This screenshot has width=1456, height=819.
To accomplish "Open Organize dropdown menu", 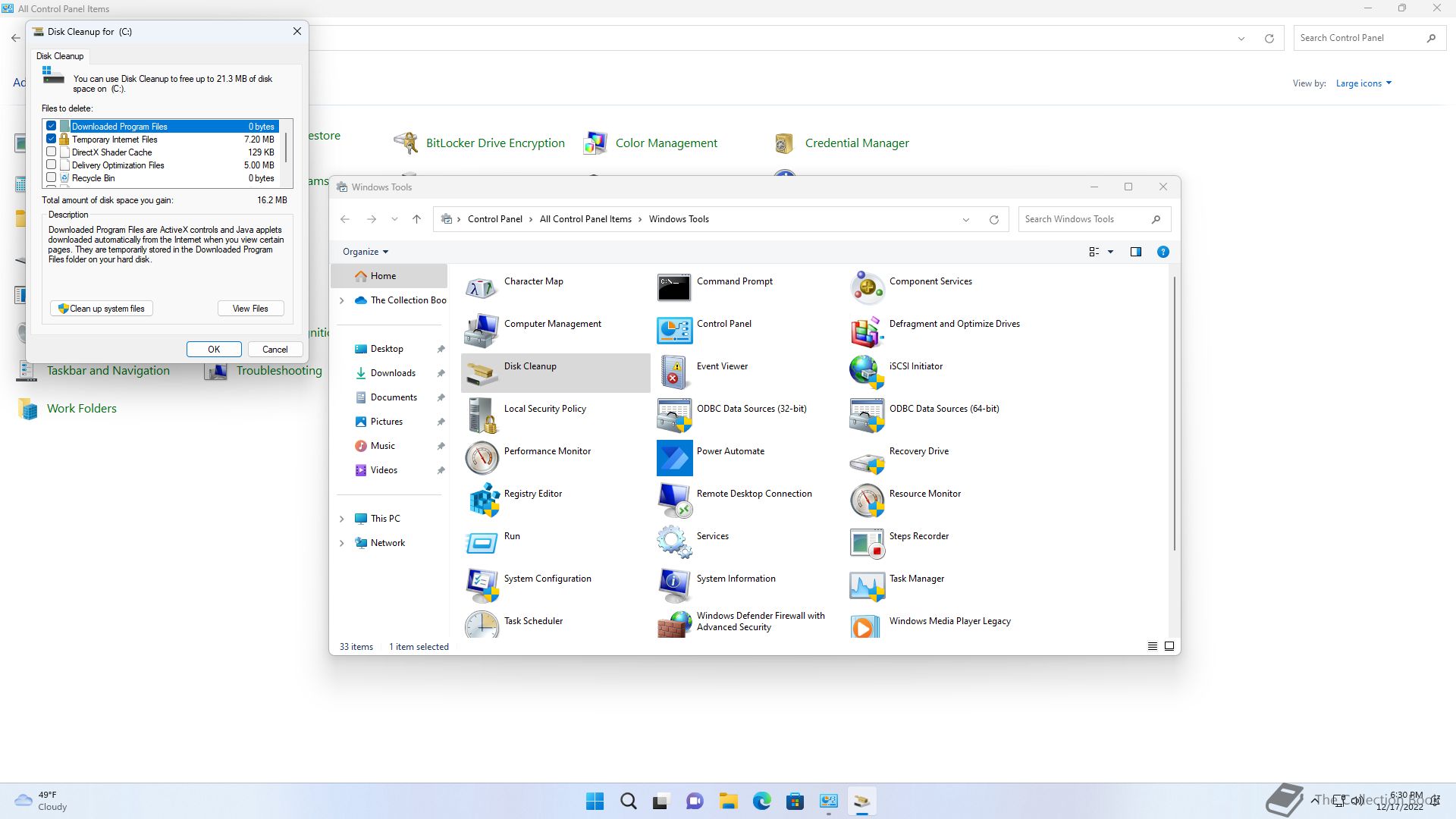I will 366,252.
